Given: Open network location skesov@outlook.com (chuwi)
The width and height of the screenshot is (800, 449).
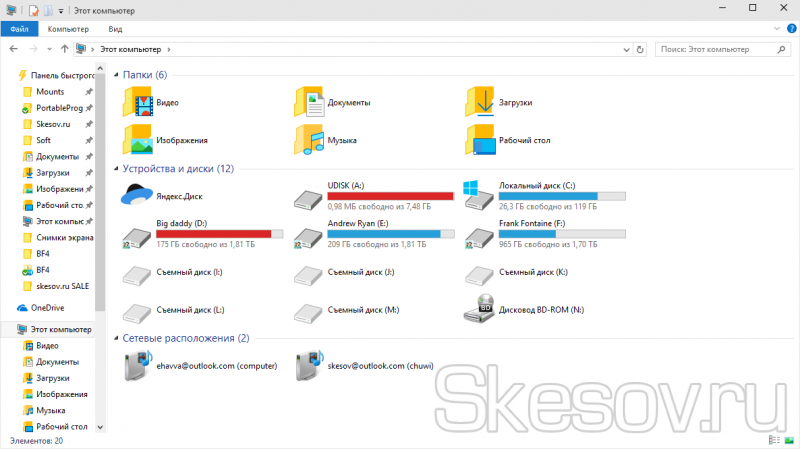Looking at the screenshot, I should [310, 367].
